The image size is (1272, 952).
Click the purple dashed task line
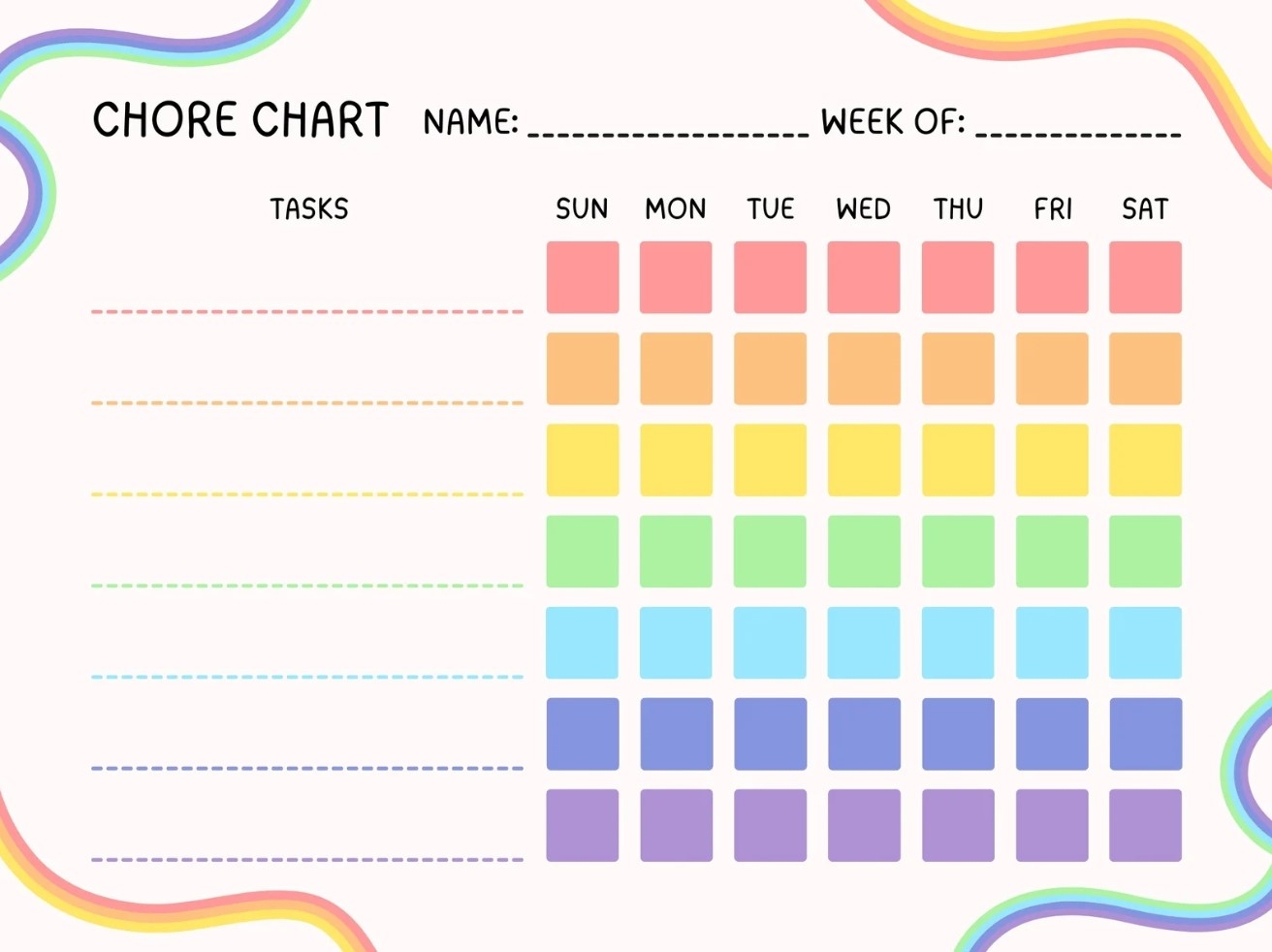pyautogui.click(x=307, y=859)
